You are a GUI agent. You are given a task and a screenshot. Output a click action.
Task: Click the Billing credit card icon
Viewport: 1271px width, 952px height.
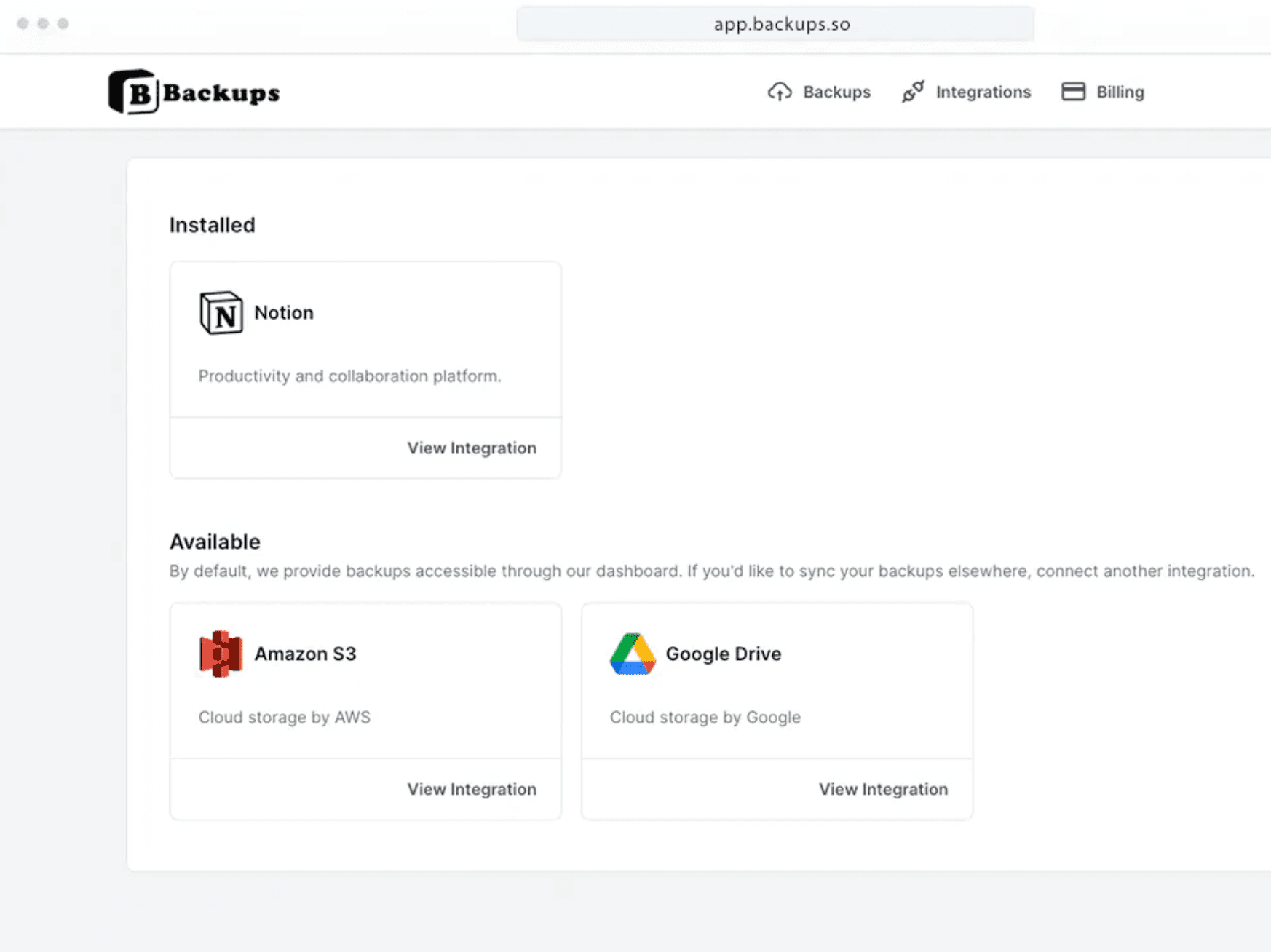1073,92
